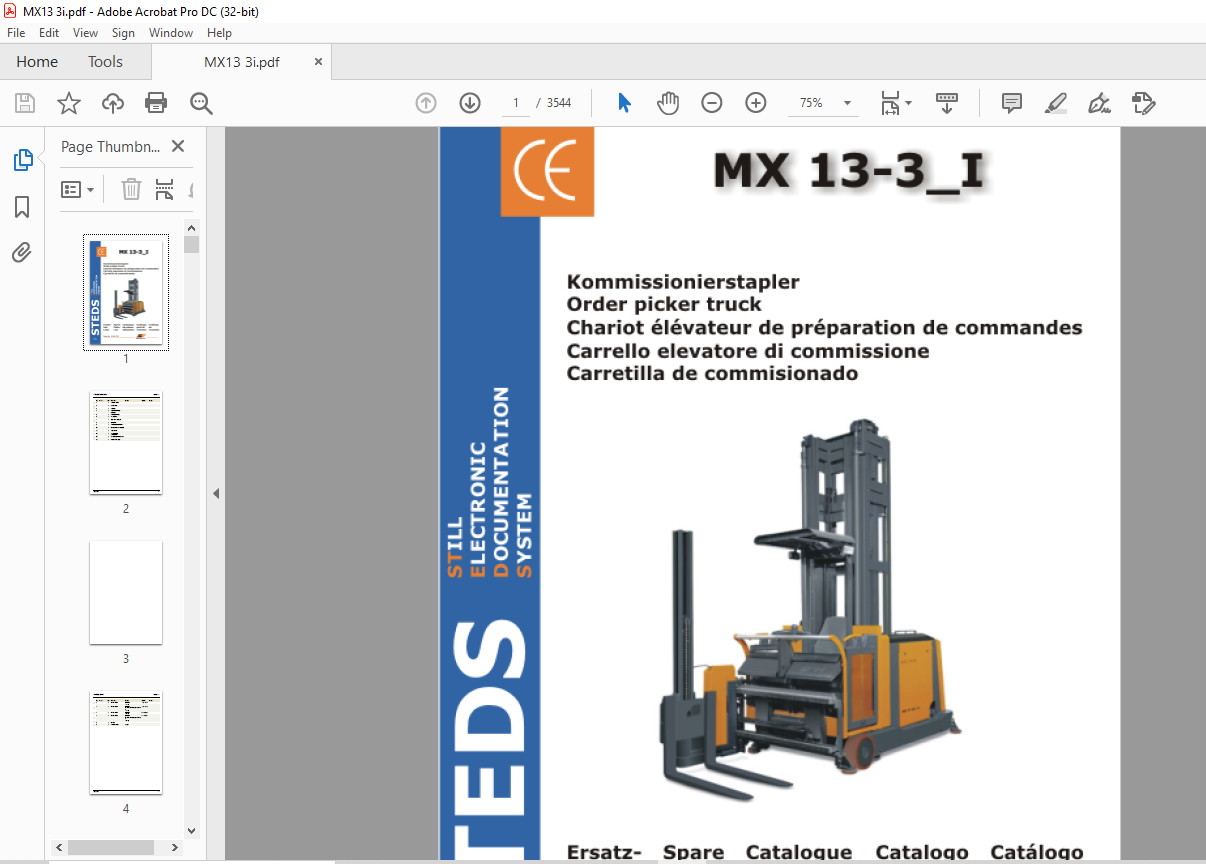The image size is (1206, 864).
Task: Click the stamp tool icon
Action: 1144,103
